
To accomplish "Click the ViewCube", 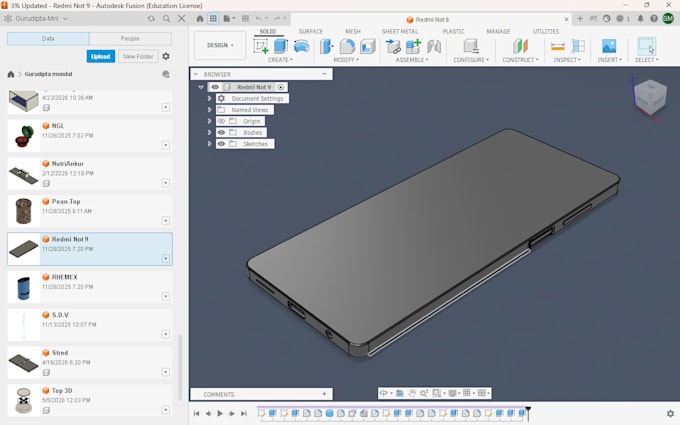I will [x=650, y=98].
